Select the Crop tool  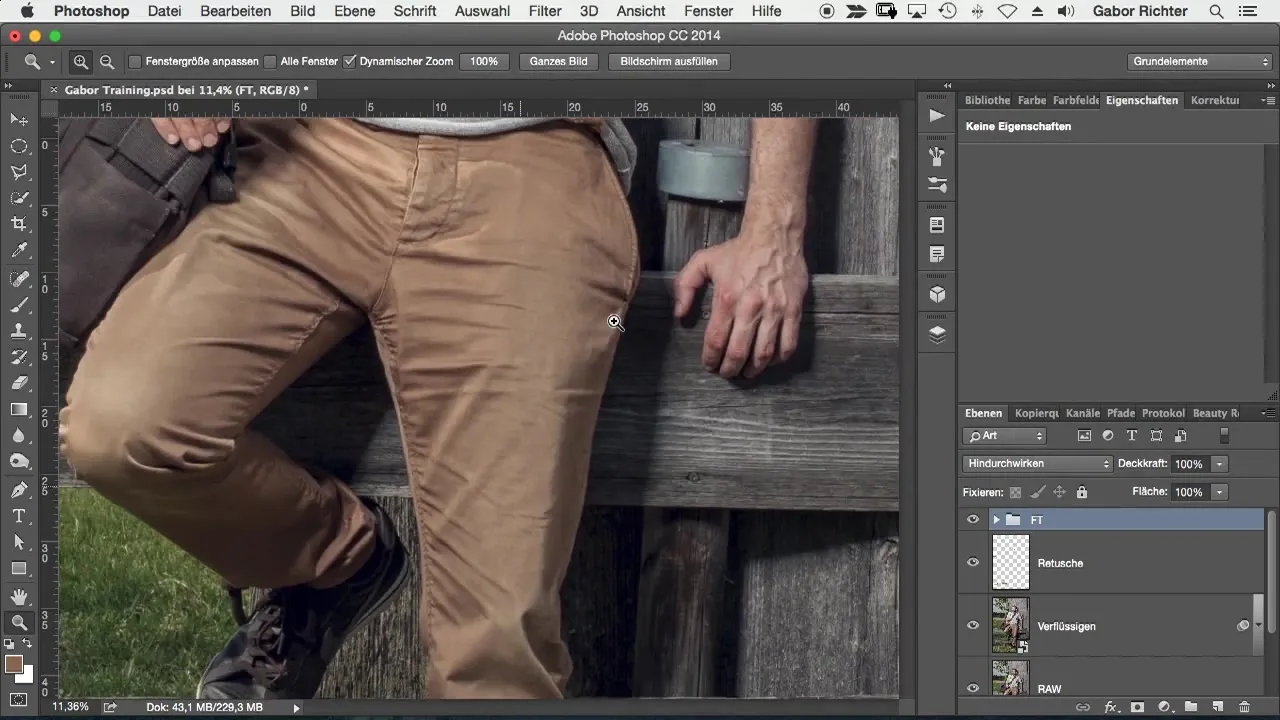click(x=18, y=224)
